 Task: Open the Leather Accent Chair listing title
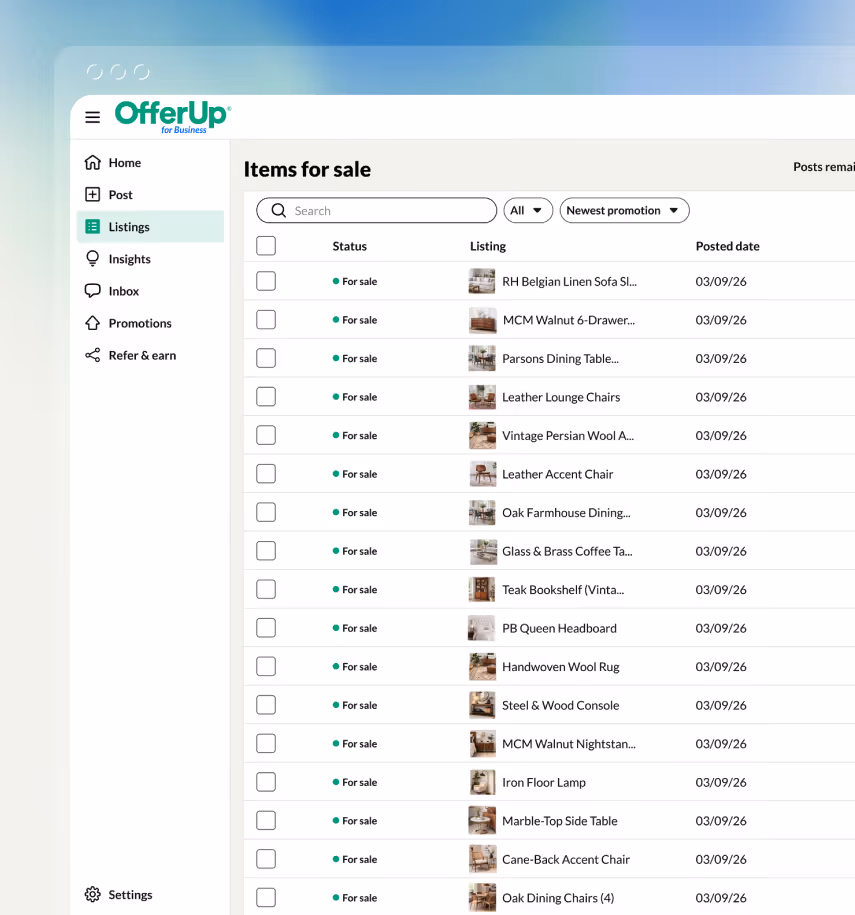(x=558, y=474)
